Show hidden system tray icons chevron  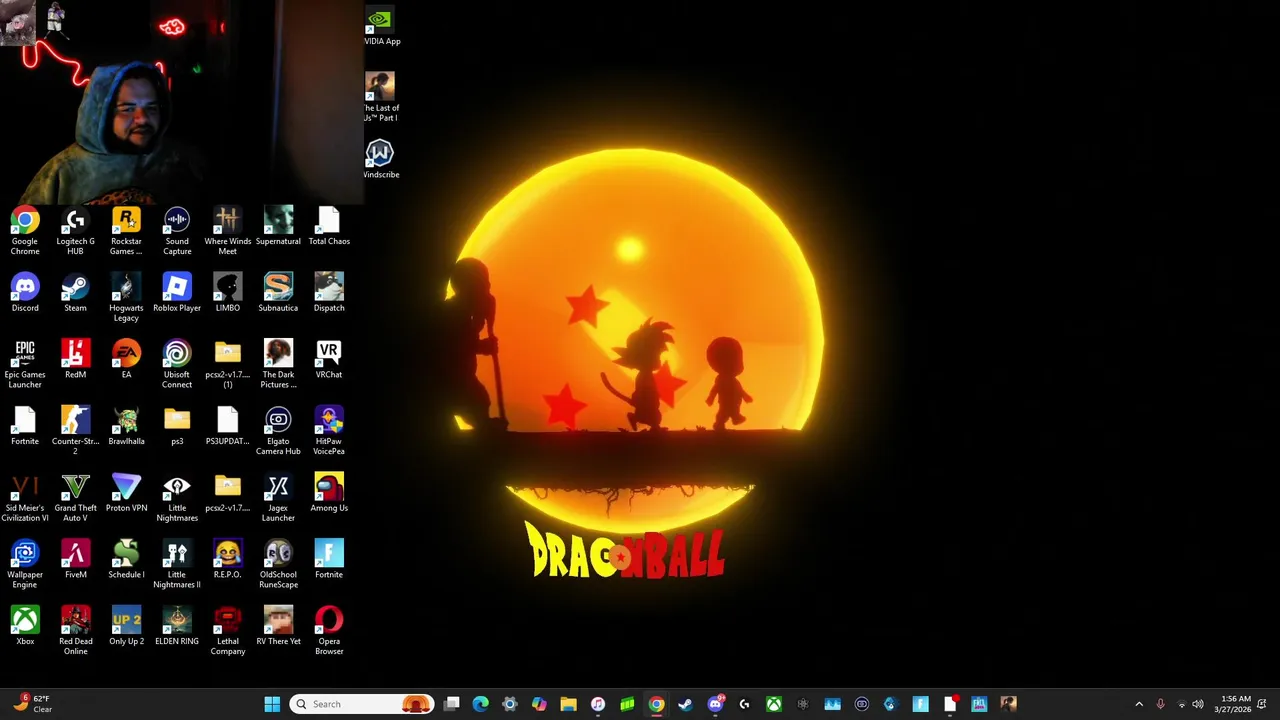coord(1139,704)
